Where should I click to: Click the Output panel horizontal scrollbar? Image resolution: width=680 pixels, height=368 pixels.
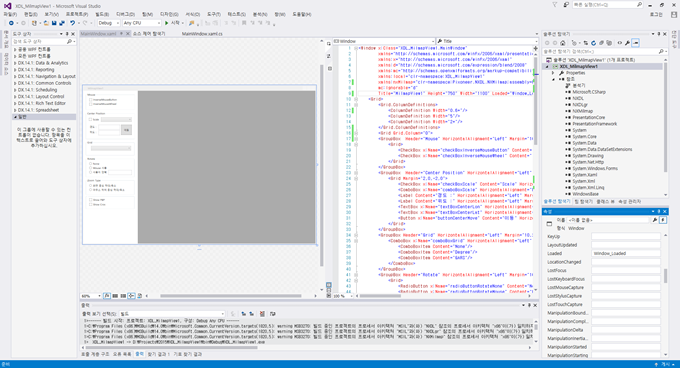pos(172,348)
